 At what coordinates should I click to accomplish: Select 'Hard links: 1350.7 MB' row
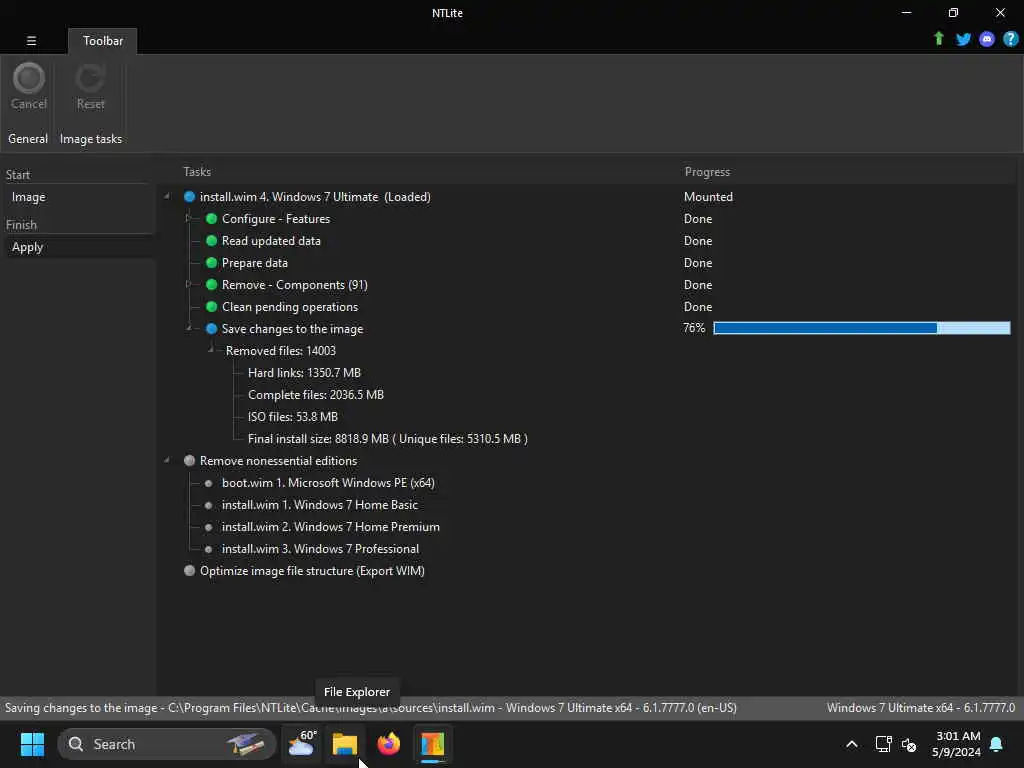304,373
